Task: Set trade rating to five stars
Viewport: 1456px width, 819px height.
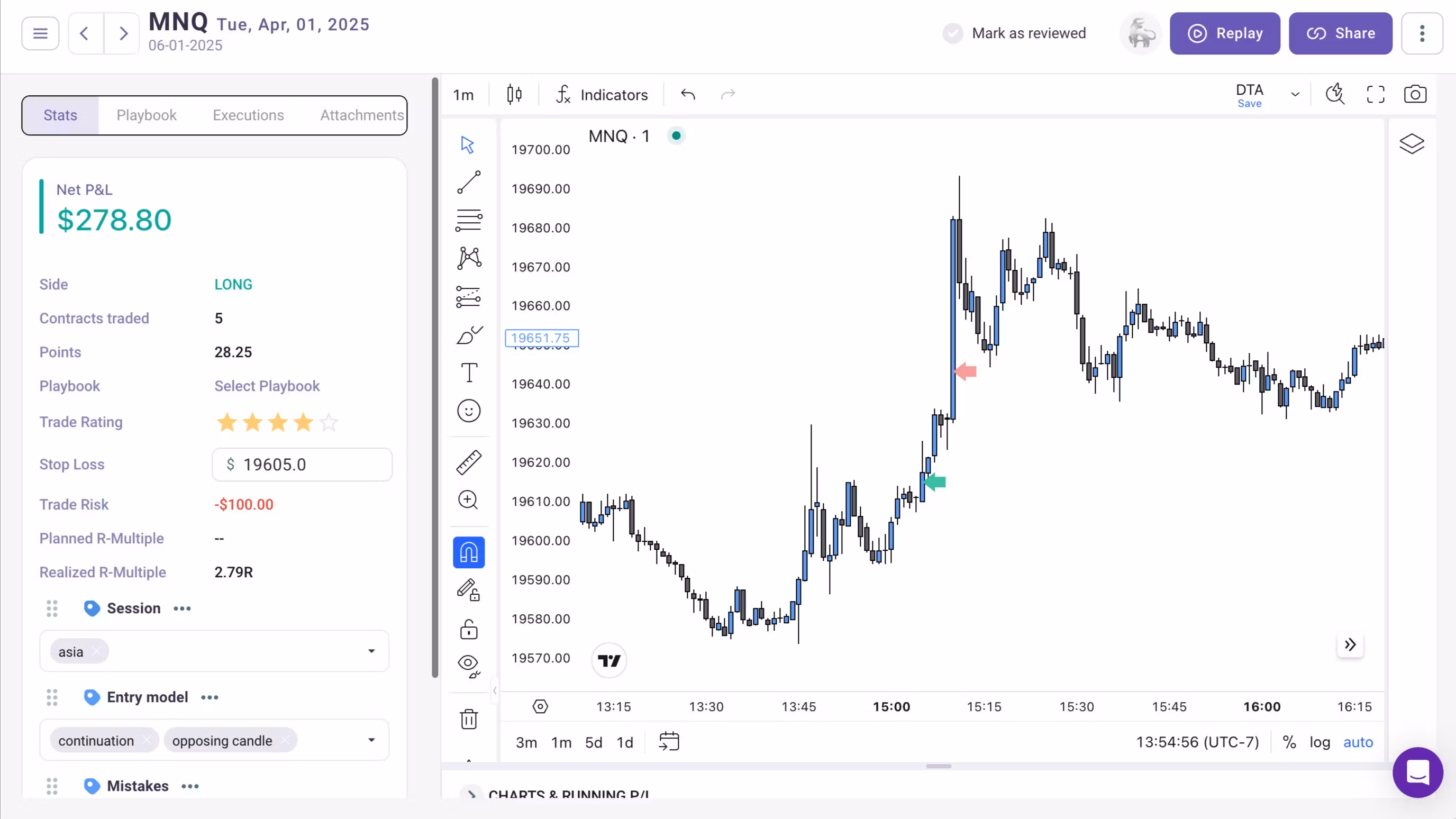Action: click(329, 422)
